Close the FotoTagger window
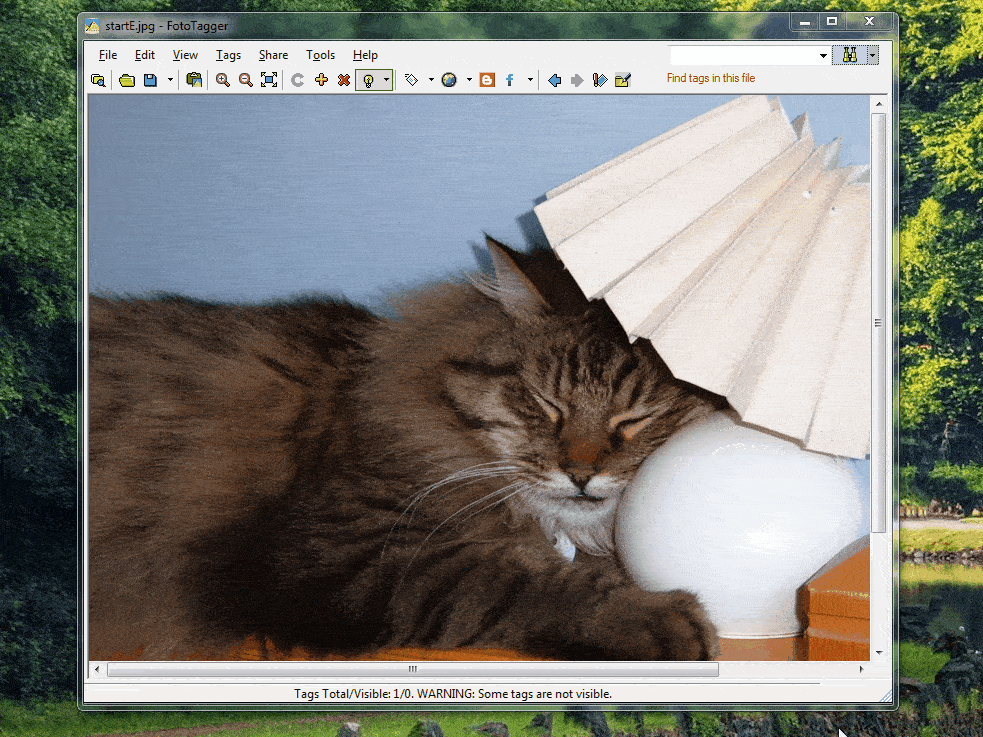983x737 pixels. click(869, 22)
